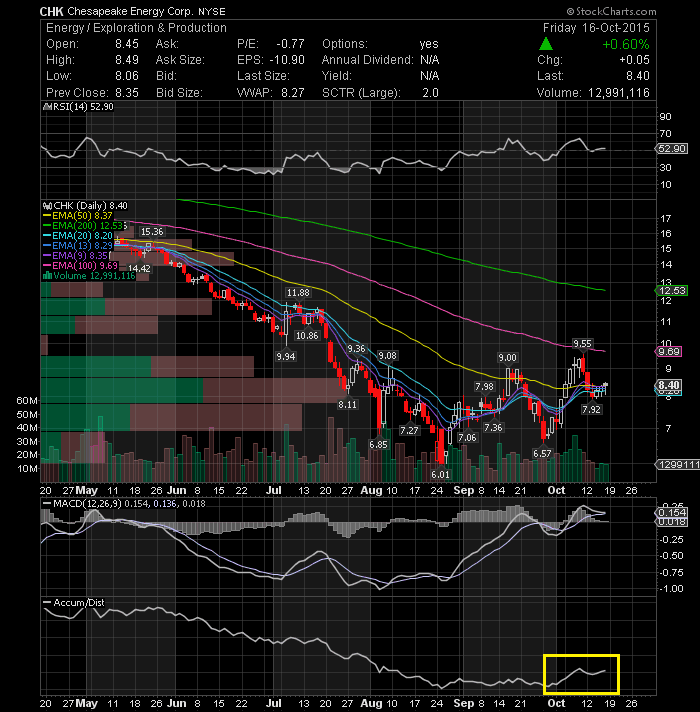The height and width of the screenshot is (712, 700).
Task: Click the P/E value -0.77
Action: 291,44
